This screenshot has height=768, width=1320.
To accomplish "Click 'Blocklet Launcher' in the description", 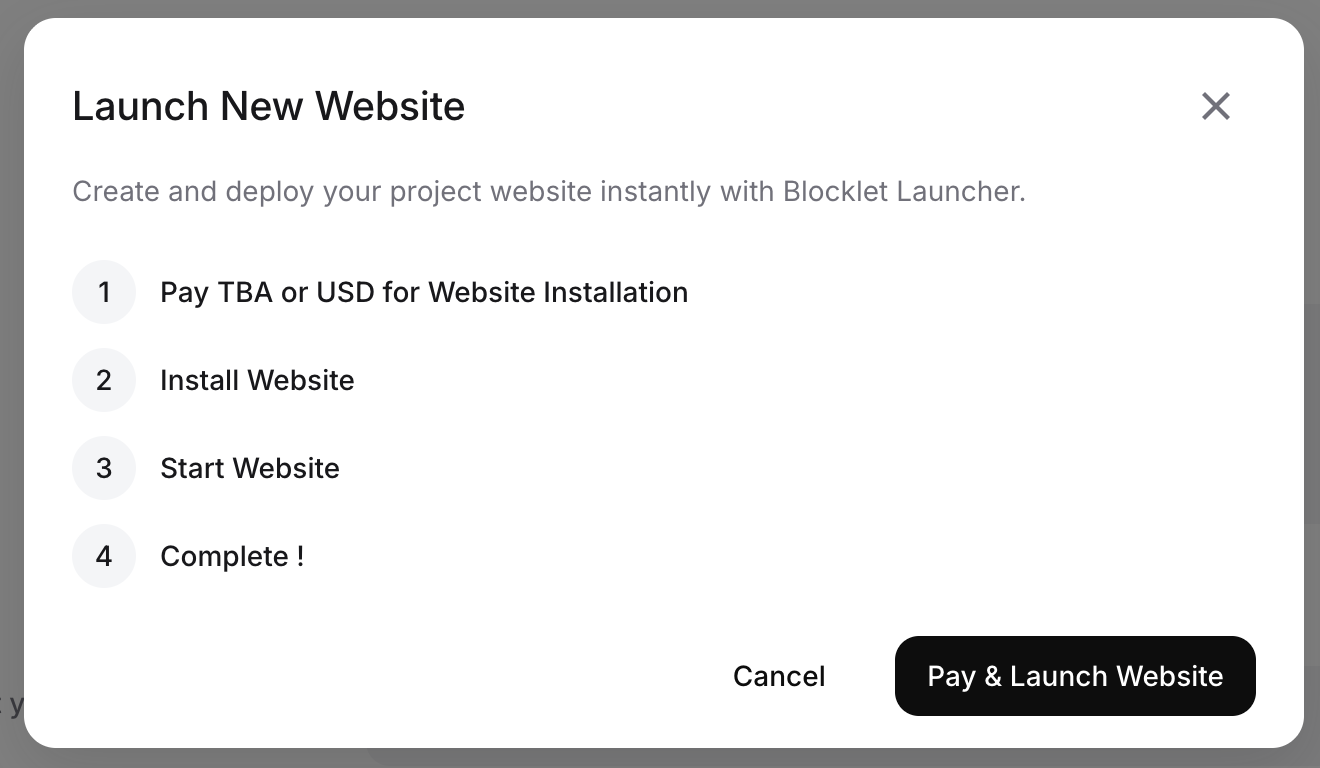I will click(x=903, y=191).
